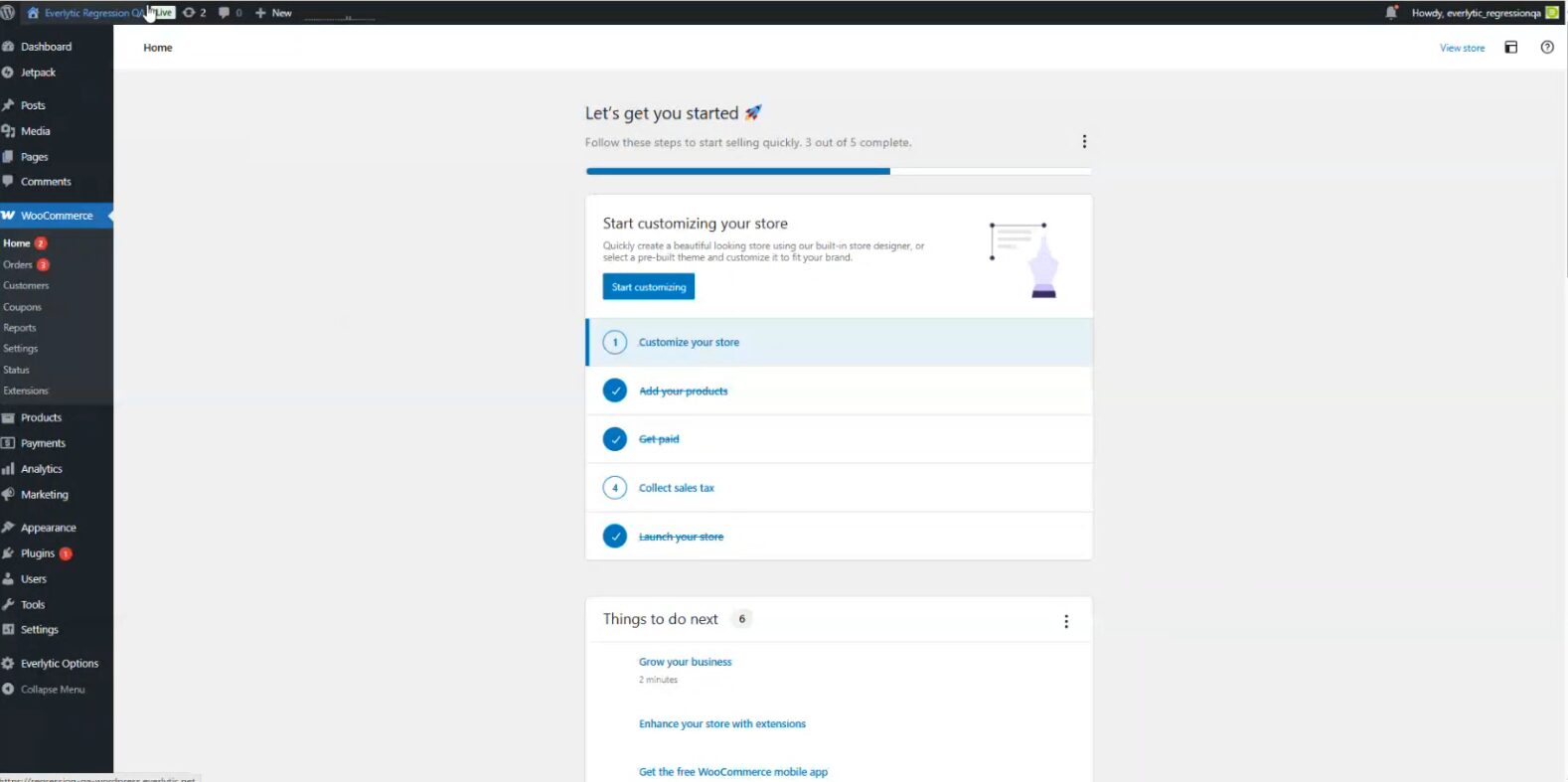The height and width of the screenshot is (782, 1568).
Task: Click the View store link
Action: click(x=1462, y=48)
